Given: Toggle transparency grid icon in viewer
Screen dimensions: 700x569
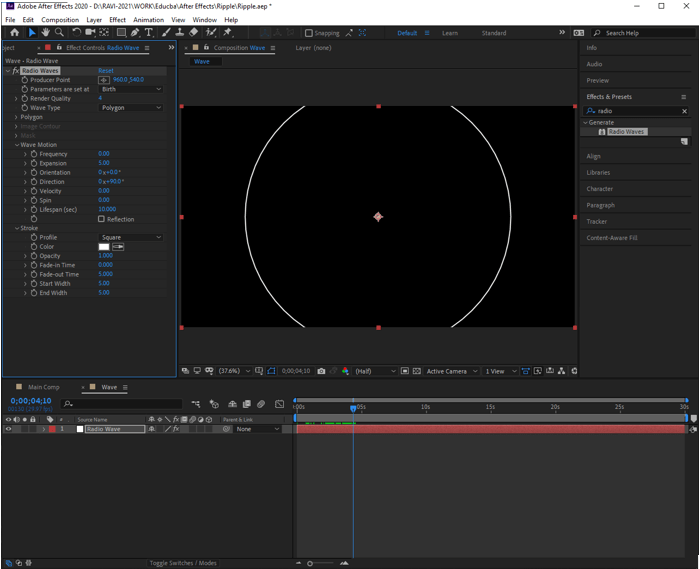Looking at the screenshot, I should (417, 371).
